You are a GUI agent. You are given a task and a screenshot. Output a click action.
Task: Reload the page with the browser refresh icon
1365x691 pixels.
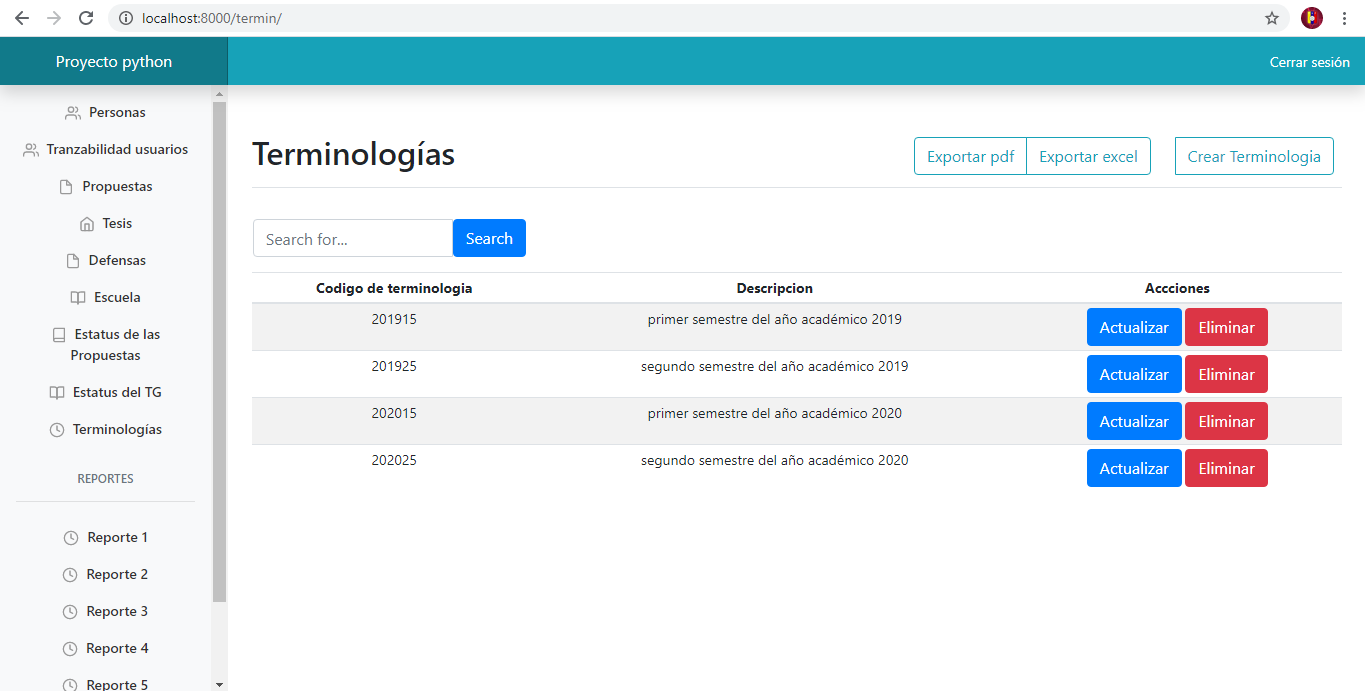click(x=86, y=18)
